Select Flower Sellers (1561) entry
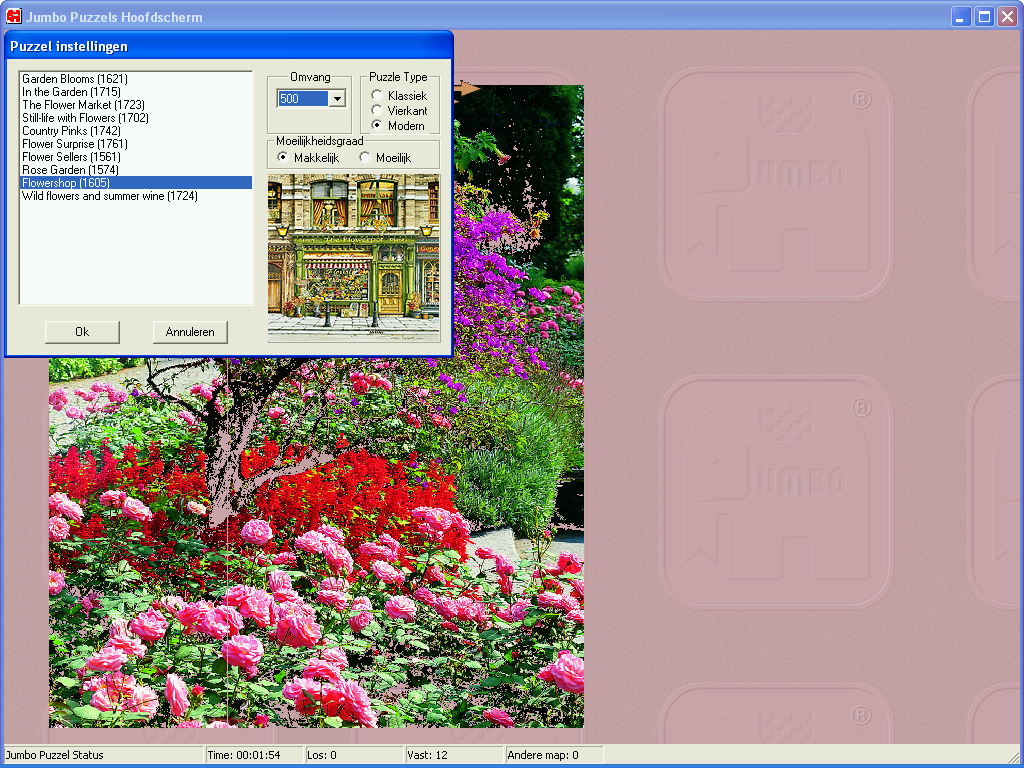 [136, 157]
